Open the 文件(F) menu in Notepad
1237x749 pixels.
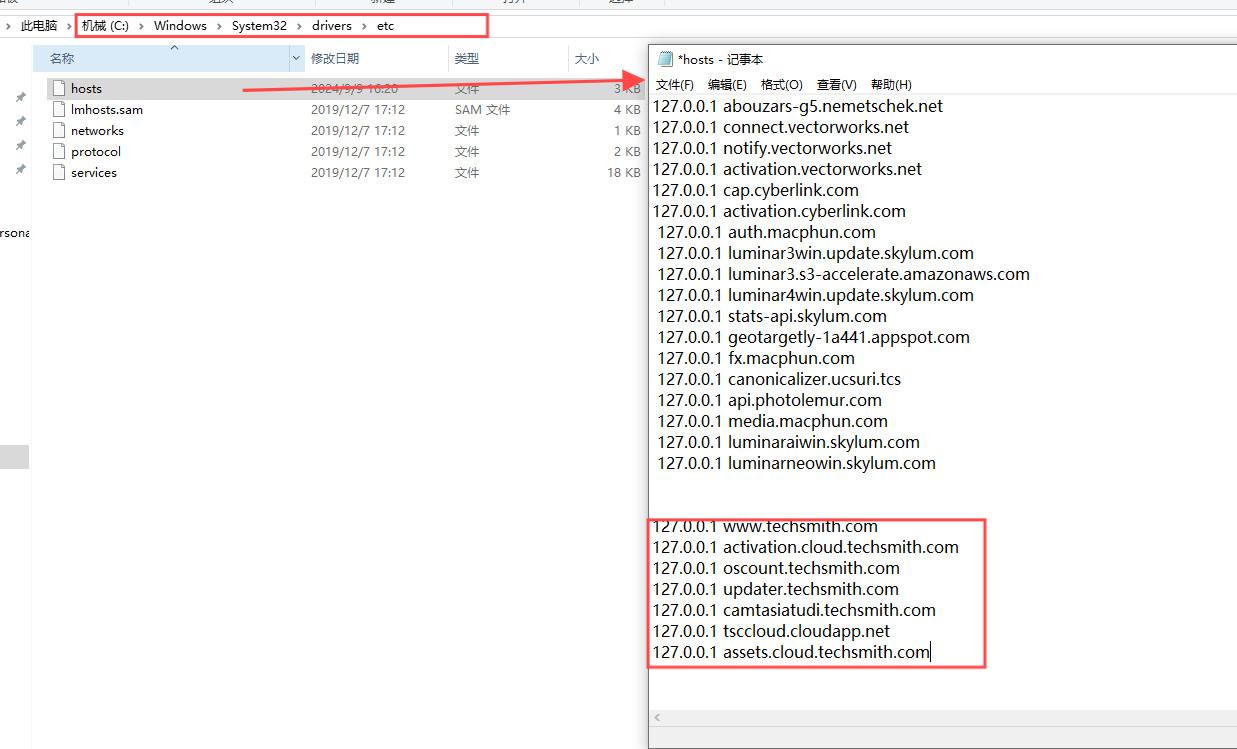tap(675, 85)
